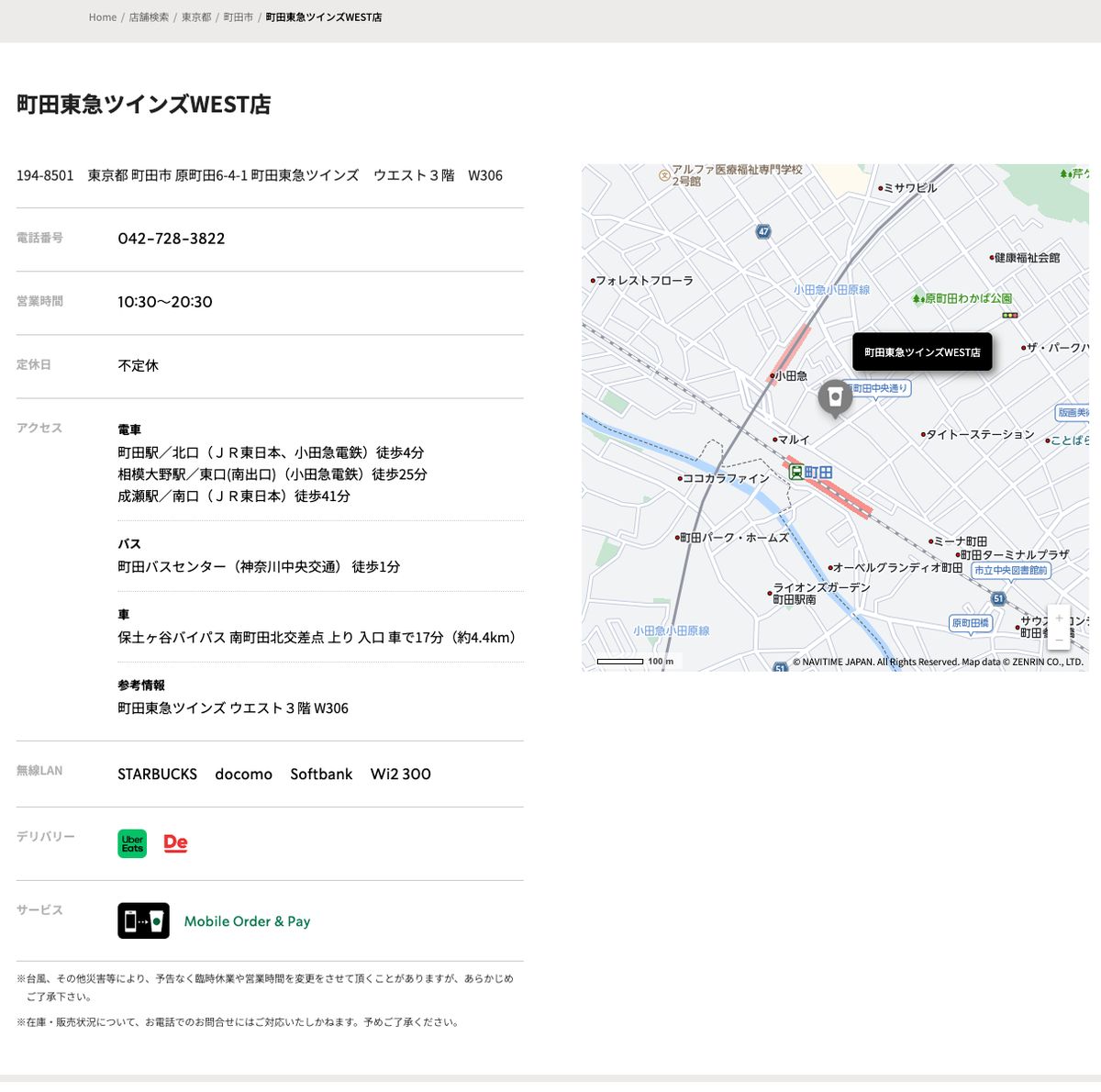This screenshot has height=1092, width=1101.
Task: Click 相模大野駅／東口 access line
Action: coord(272,474)
